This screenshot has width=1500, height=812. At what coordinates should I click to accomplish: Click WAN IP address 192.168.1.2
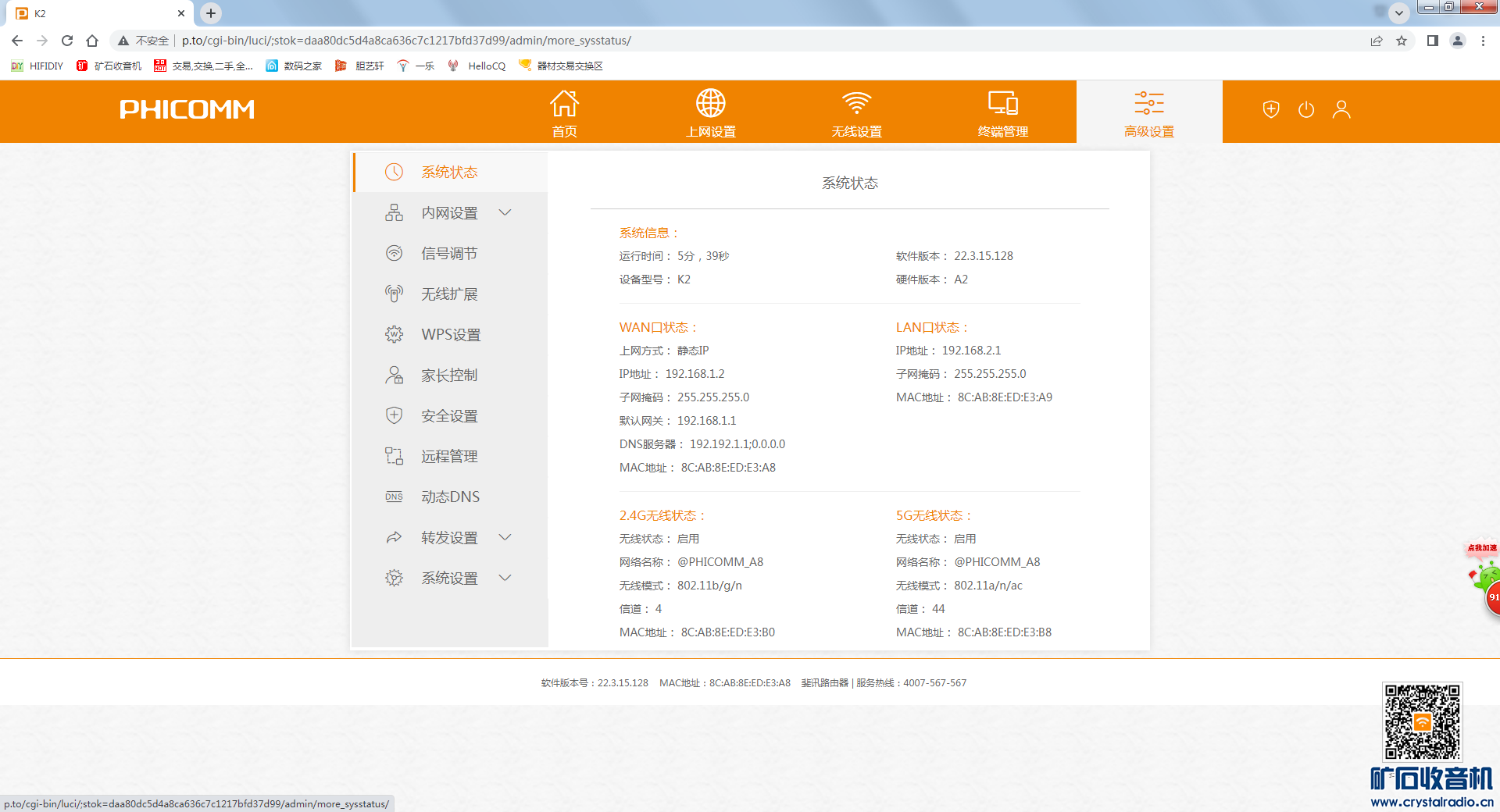(695, 374)
